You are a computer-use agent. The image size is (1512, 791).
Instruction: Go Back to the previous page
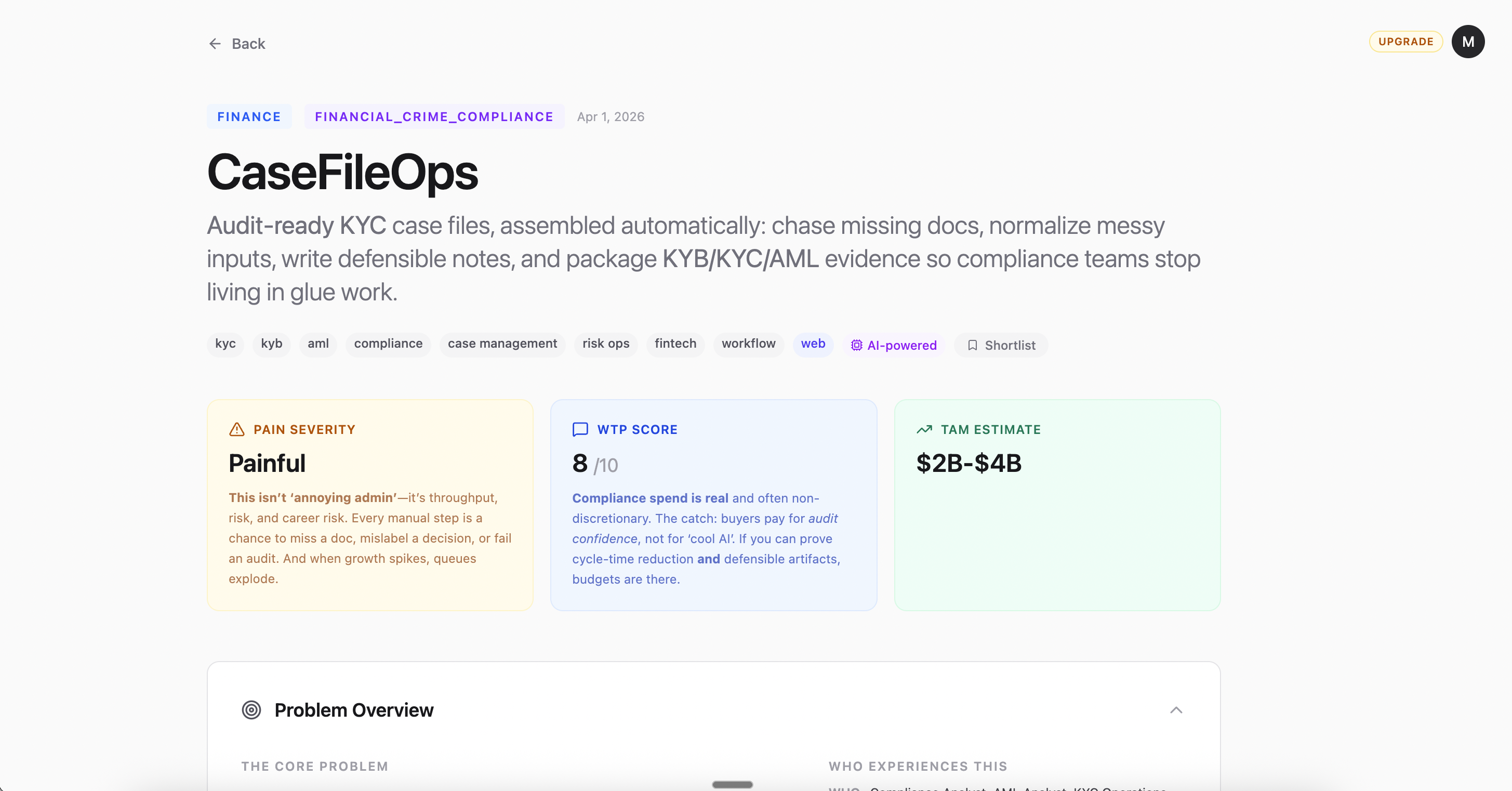point(248,44)
